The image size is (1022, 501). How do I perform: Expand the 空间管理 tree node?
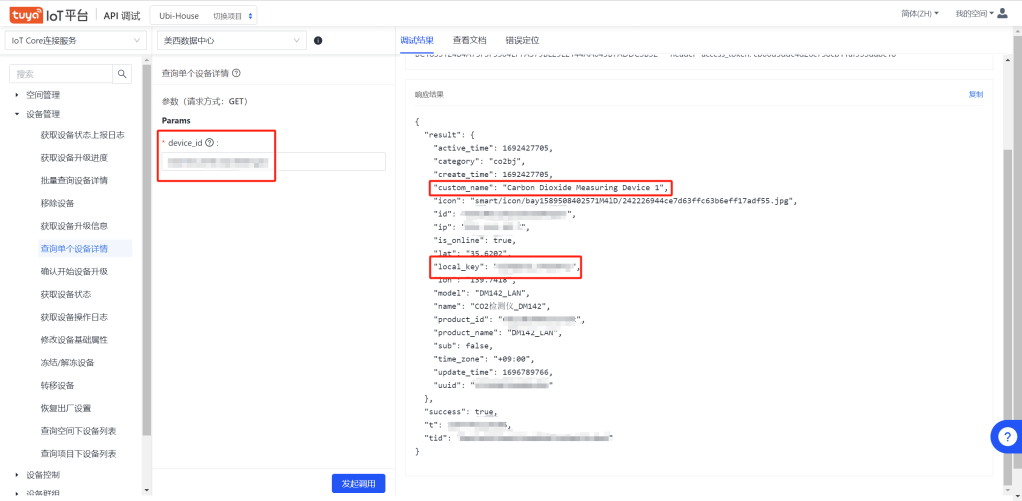pos(17,95)
